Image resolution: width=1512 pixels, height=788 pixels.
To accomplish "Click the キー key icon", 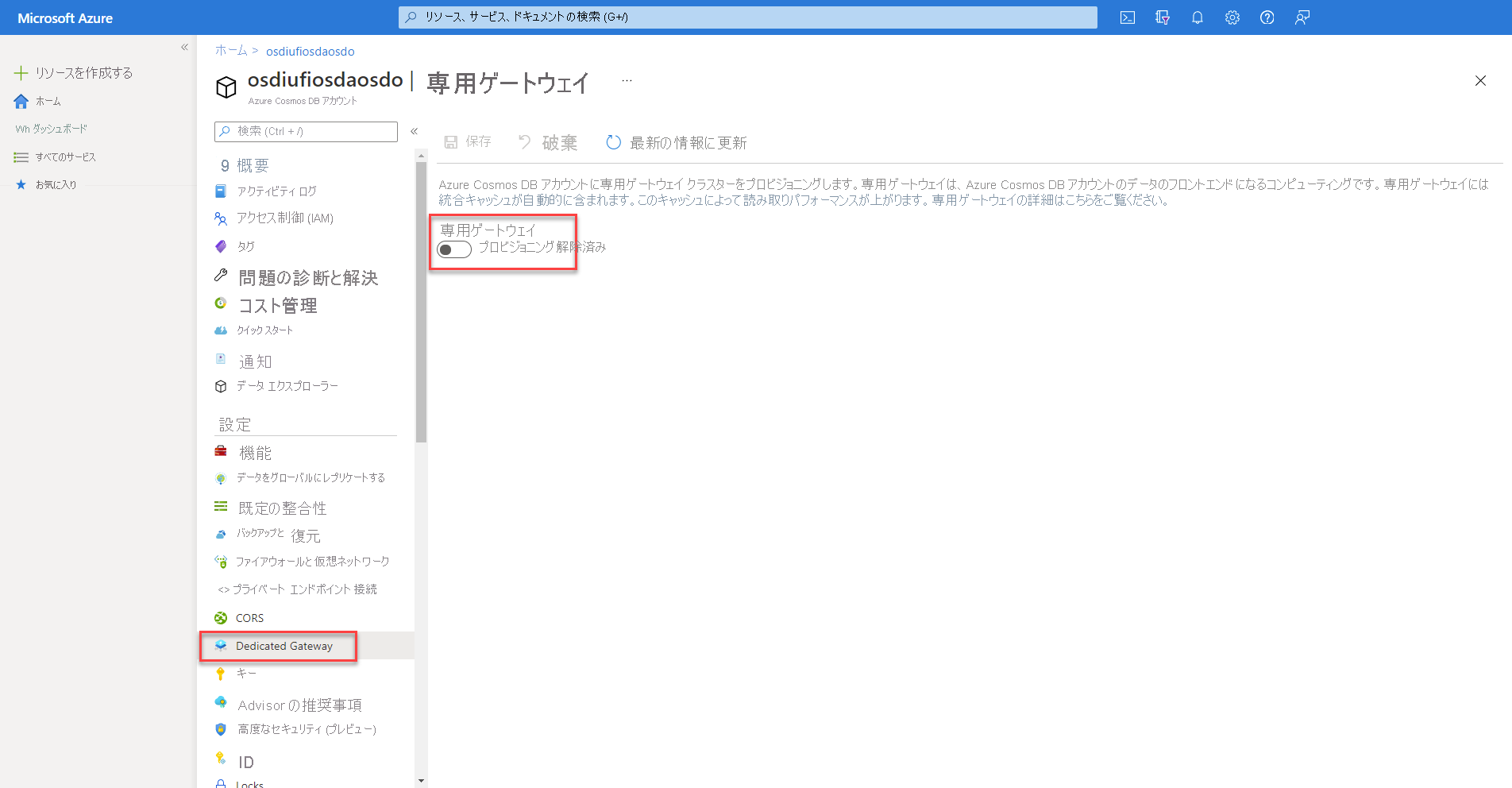I will (x=221, y=674).
